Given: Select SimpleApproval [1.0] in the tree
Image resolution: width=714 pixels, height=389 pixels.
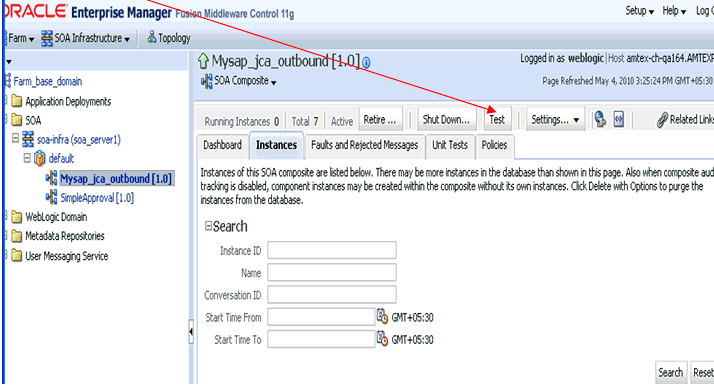Looking at the screenshot, I should 97,198.
